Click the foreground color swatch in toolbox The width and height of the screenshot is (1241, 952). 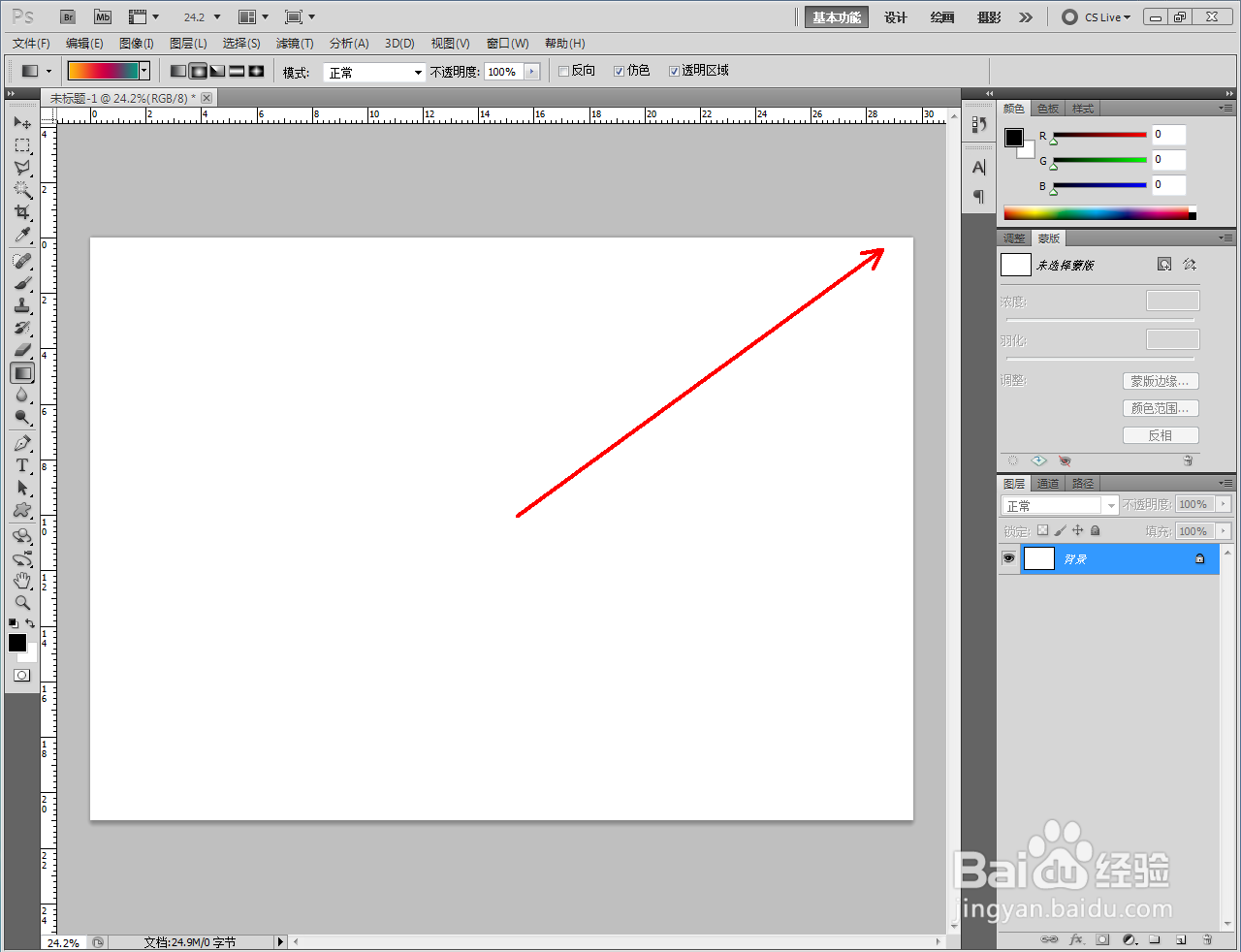point(17,643)
